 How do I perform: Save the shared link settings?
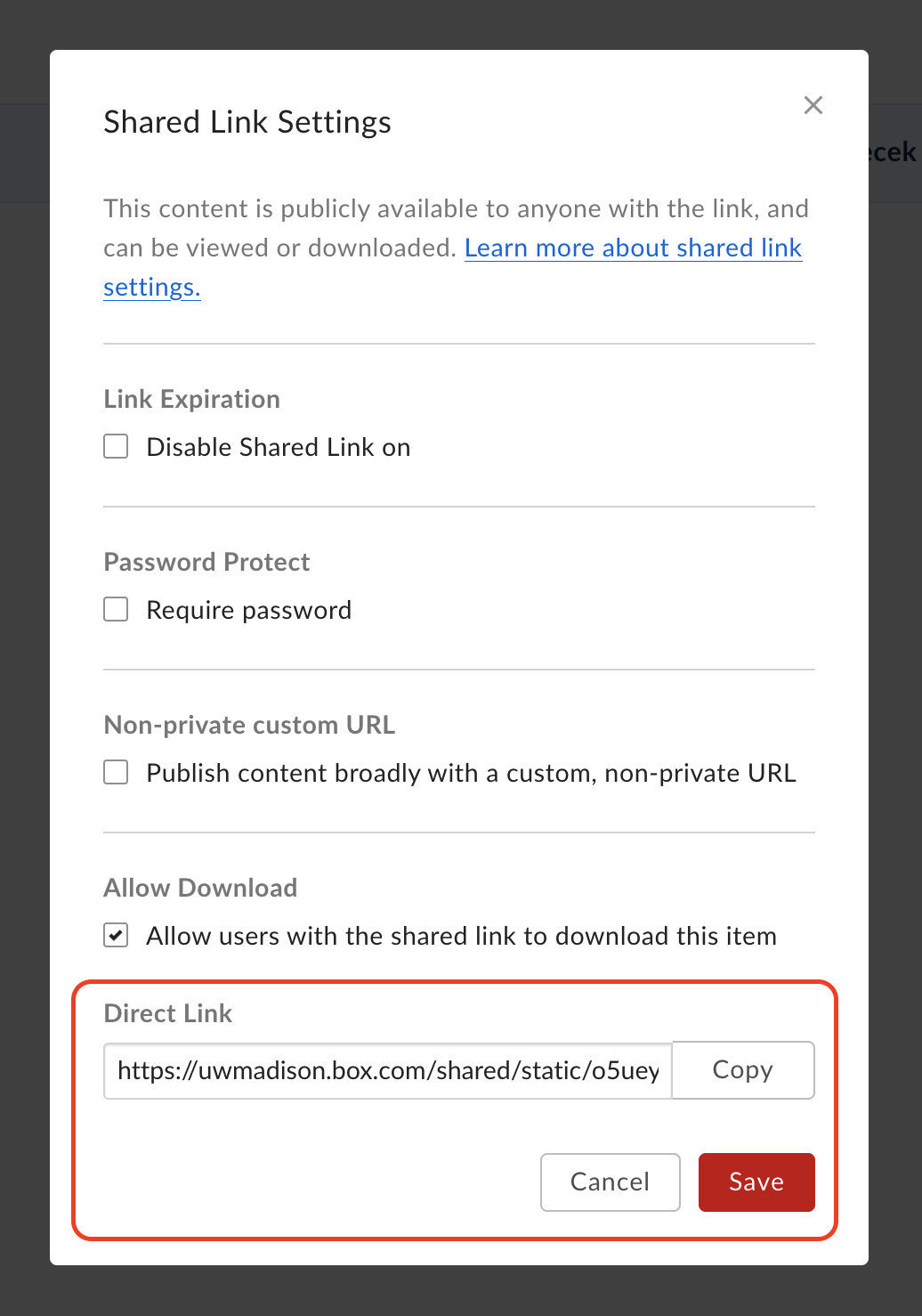coord(756,1182)
